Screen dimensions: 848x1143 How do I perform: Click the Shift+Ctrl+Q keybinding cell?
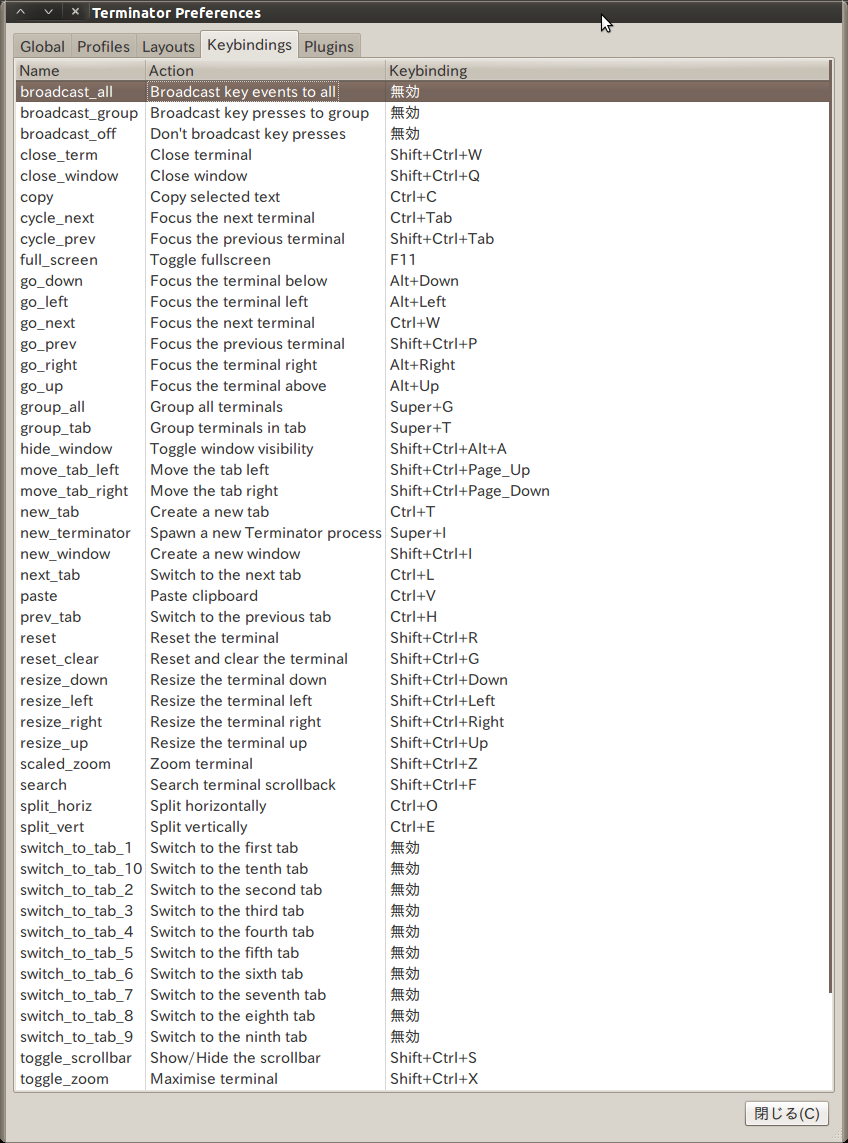click(x=435, y=176)
